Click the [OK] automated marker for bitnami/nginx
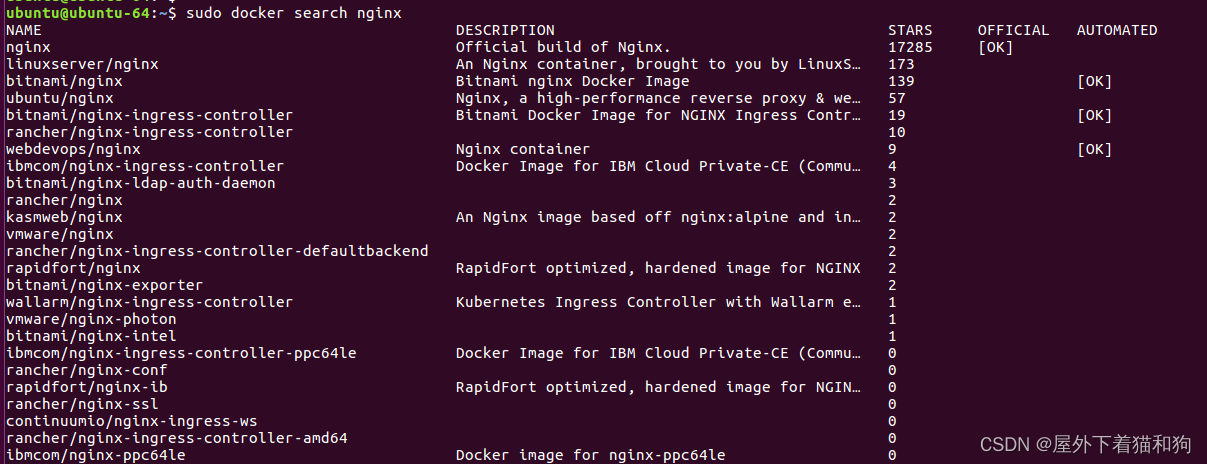Screen dimensions: 1207x464 1094,81
